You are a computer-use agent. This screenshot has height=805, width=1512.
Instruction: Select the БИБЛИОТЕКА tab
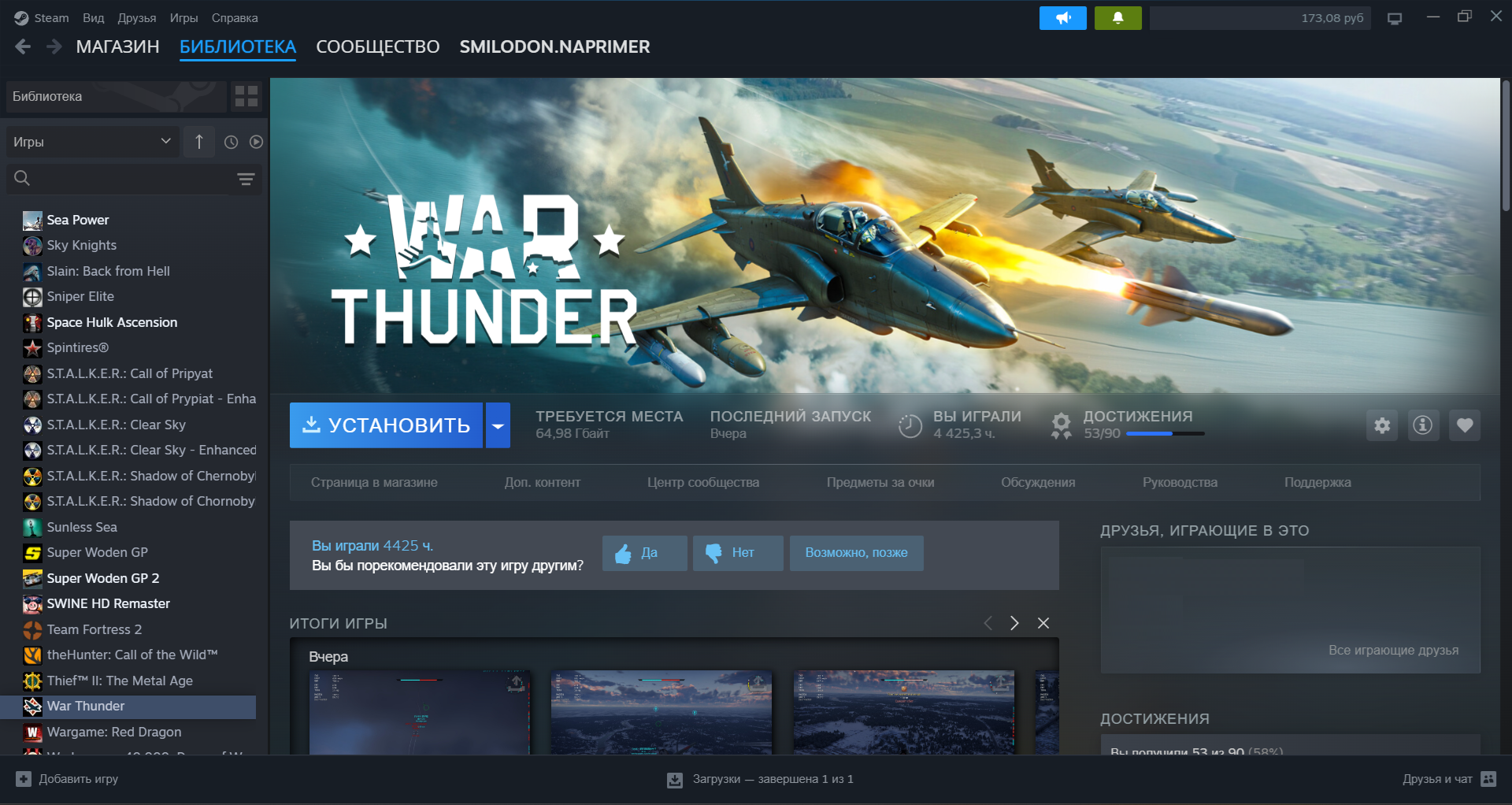(238, 46)
